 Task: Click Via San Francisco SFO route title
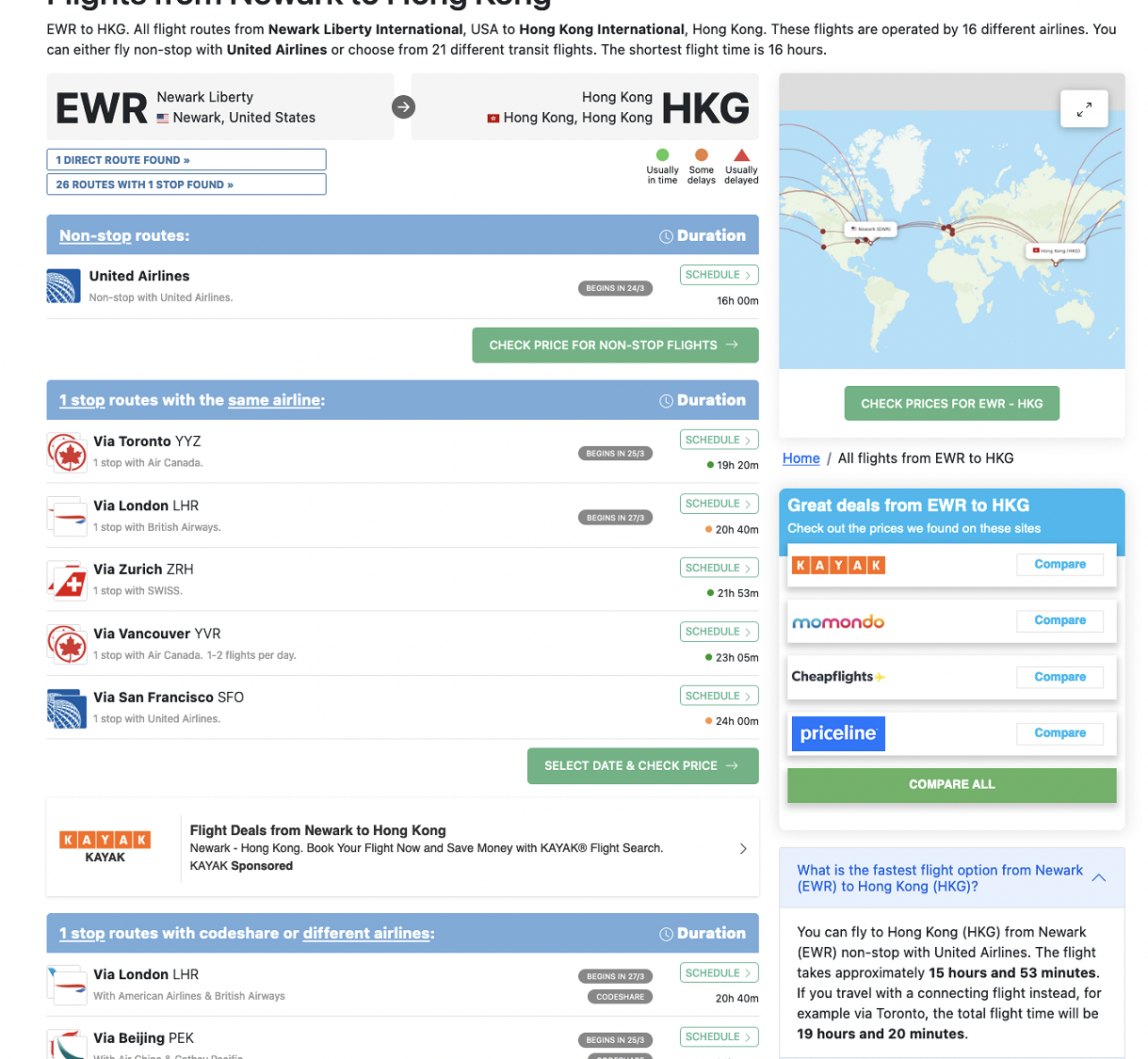(x=169, y=698)
